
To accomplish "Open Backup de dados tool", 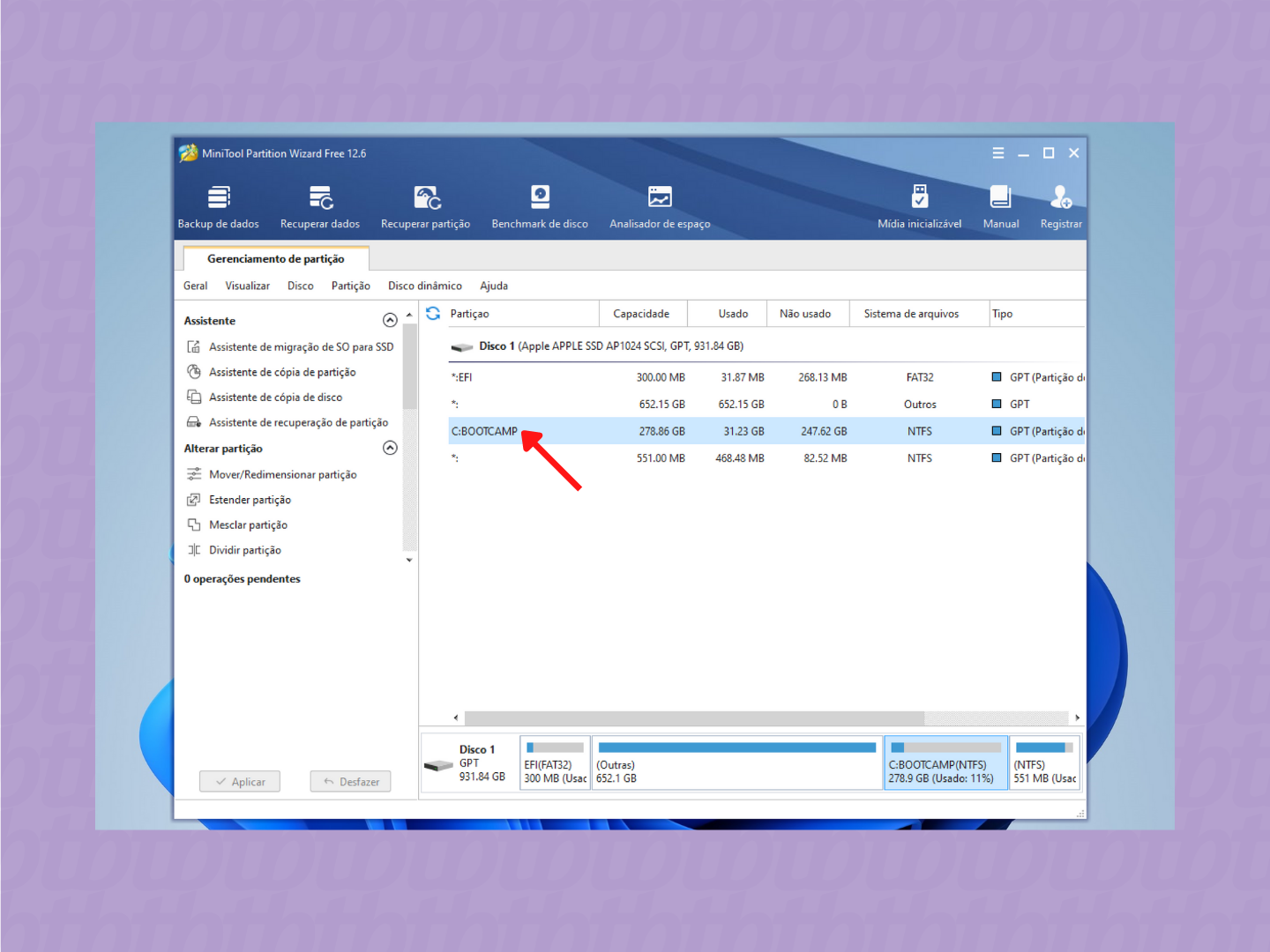I will click(x=219, y=207).
